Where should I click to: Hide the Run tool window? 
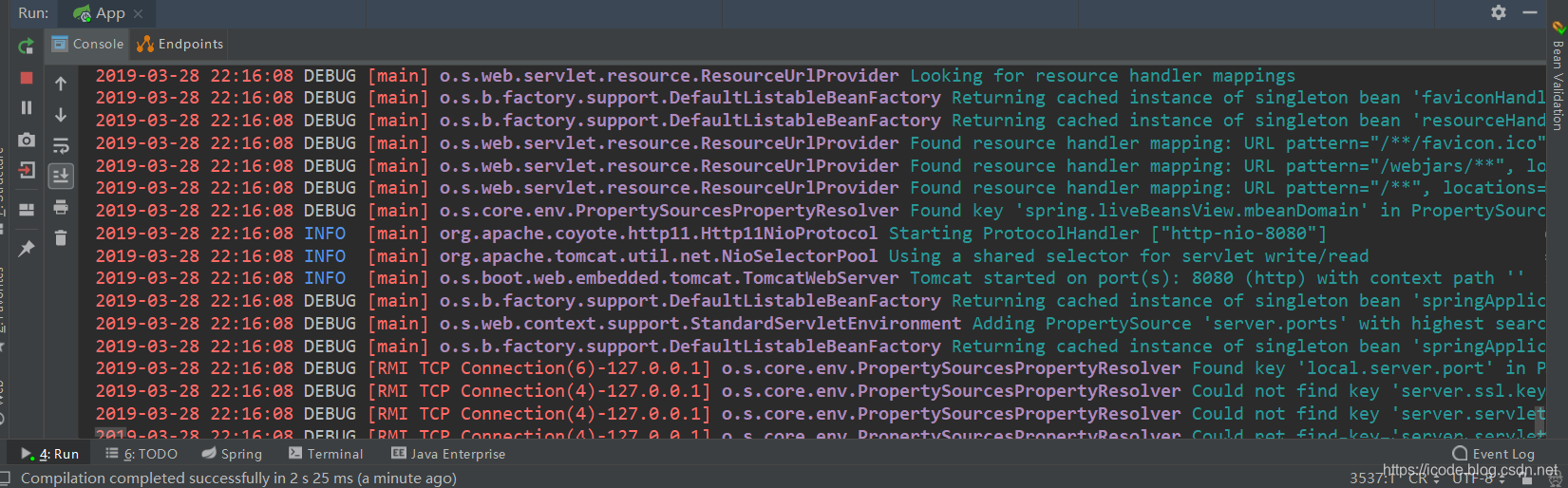coord(1529,12)
